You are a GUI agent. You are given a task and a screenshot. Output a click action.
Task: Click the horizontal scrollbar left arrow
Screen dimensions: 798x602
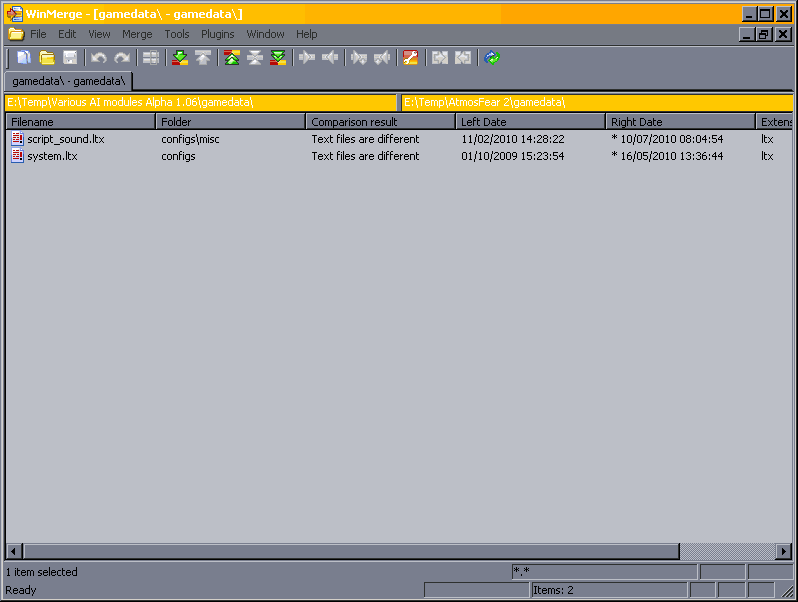click(x=14, y=551)
